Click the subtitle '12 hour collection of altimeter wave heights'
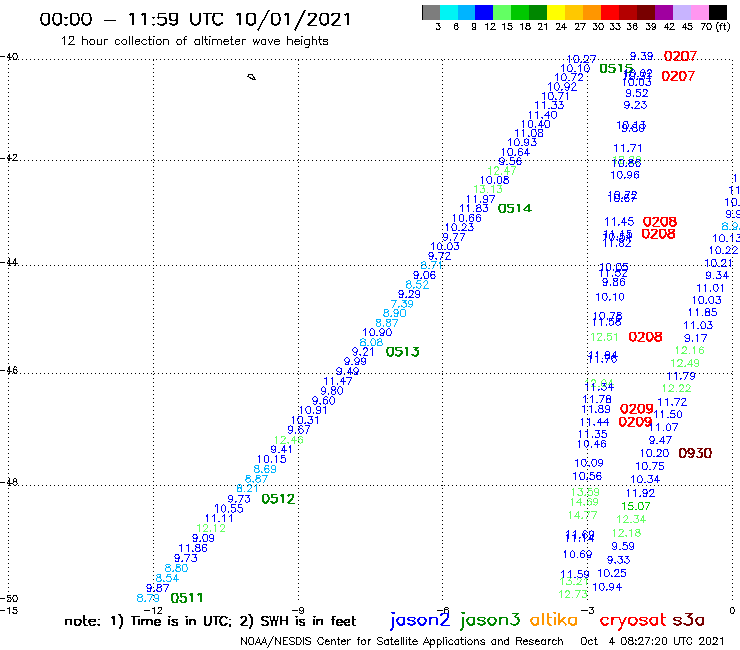740x650 pixels. coord(194,41)
